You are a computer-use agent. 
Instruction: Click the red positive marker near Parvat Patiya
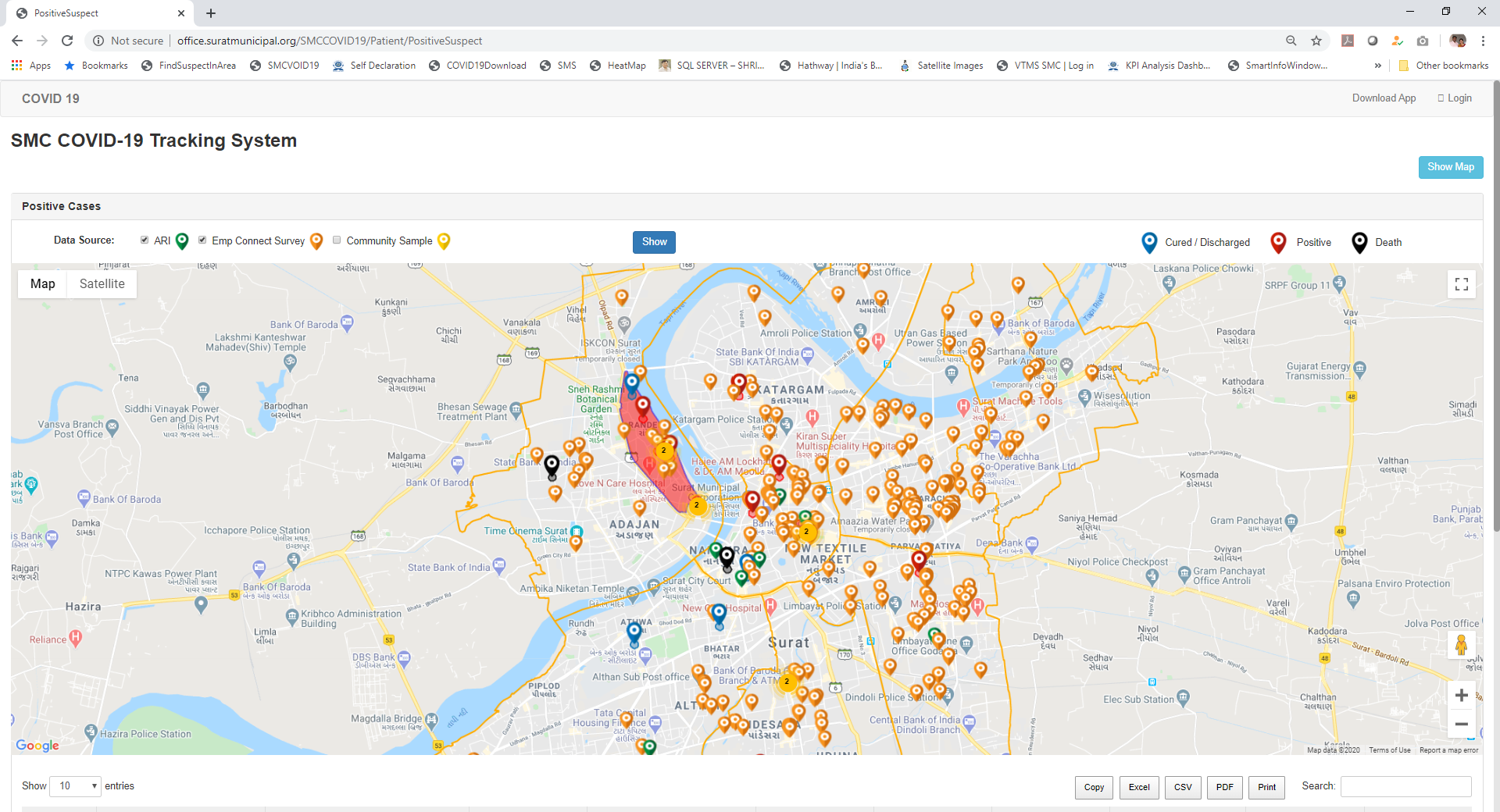pos(920,561)
